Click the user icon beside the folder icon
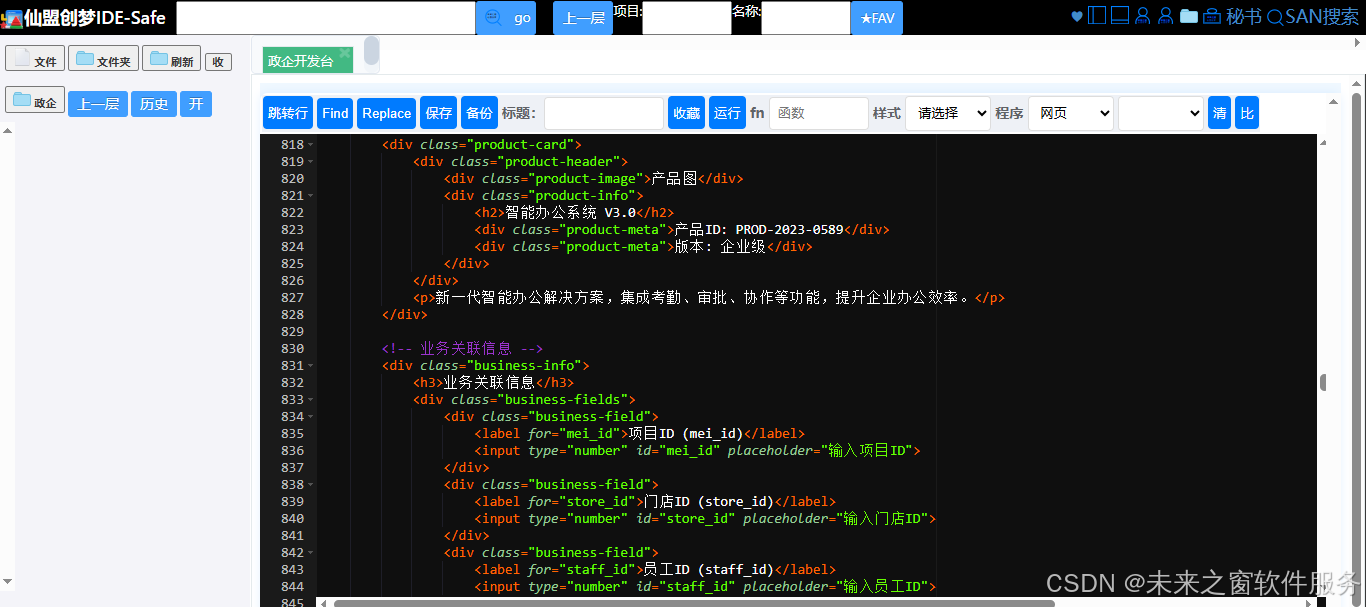 (x=1165, y=16)
